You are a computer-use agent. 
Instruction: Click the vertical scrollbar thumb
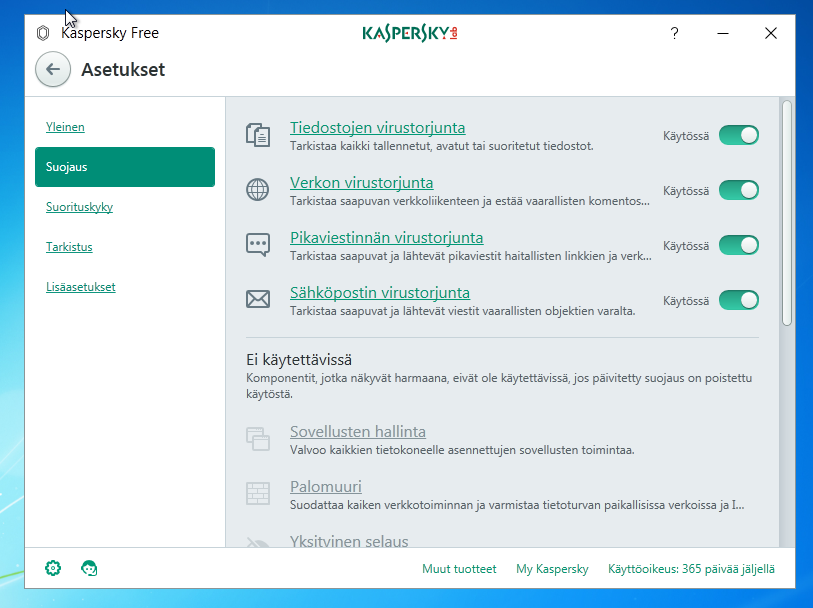(787, 213)
